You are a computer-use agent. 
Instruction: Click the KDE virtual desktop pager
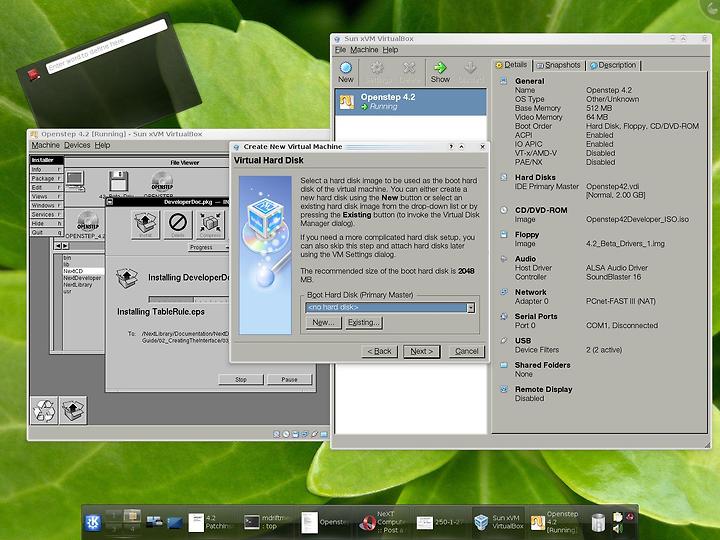click(123, 522)
